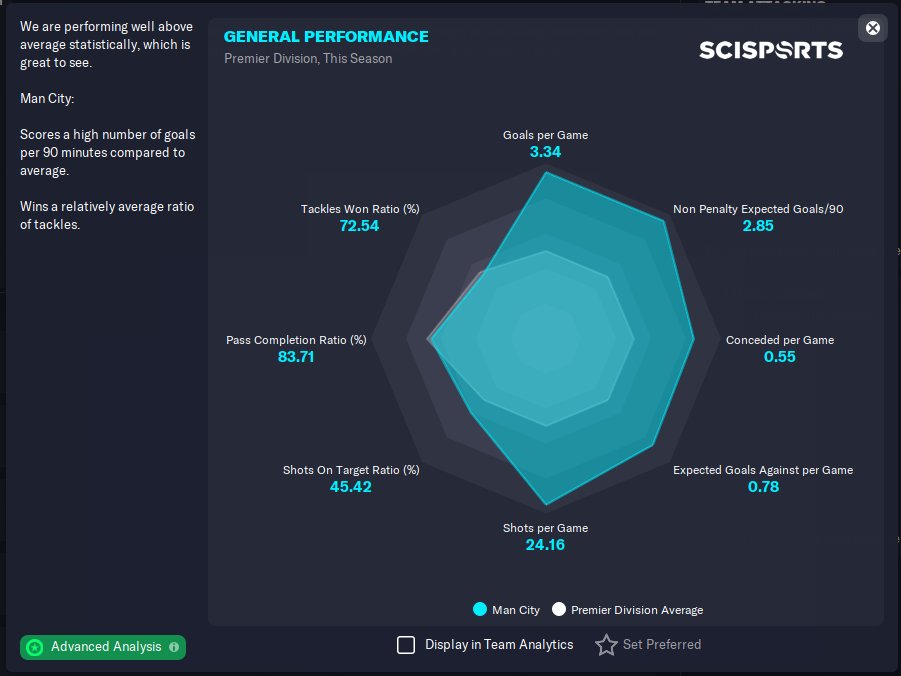Image resolution: width=901 pixels, height=676 pixels.
Task: Click Shots On Target Ratio (%) label
Action: click(x=351, y=470)
